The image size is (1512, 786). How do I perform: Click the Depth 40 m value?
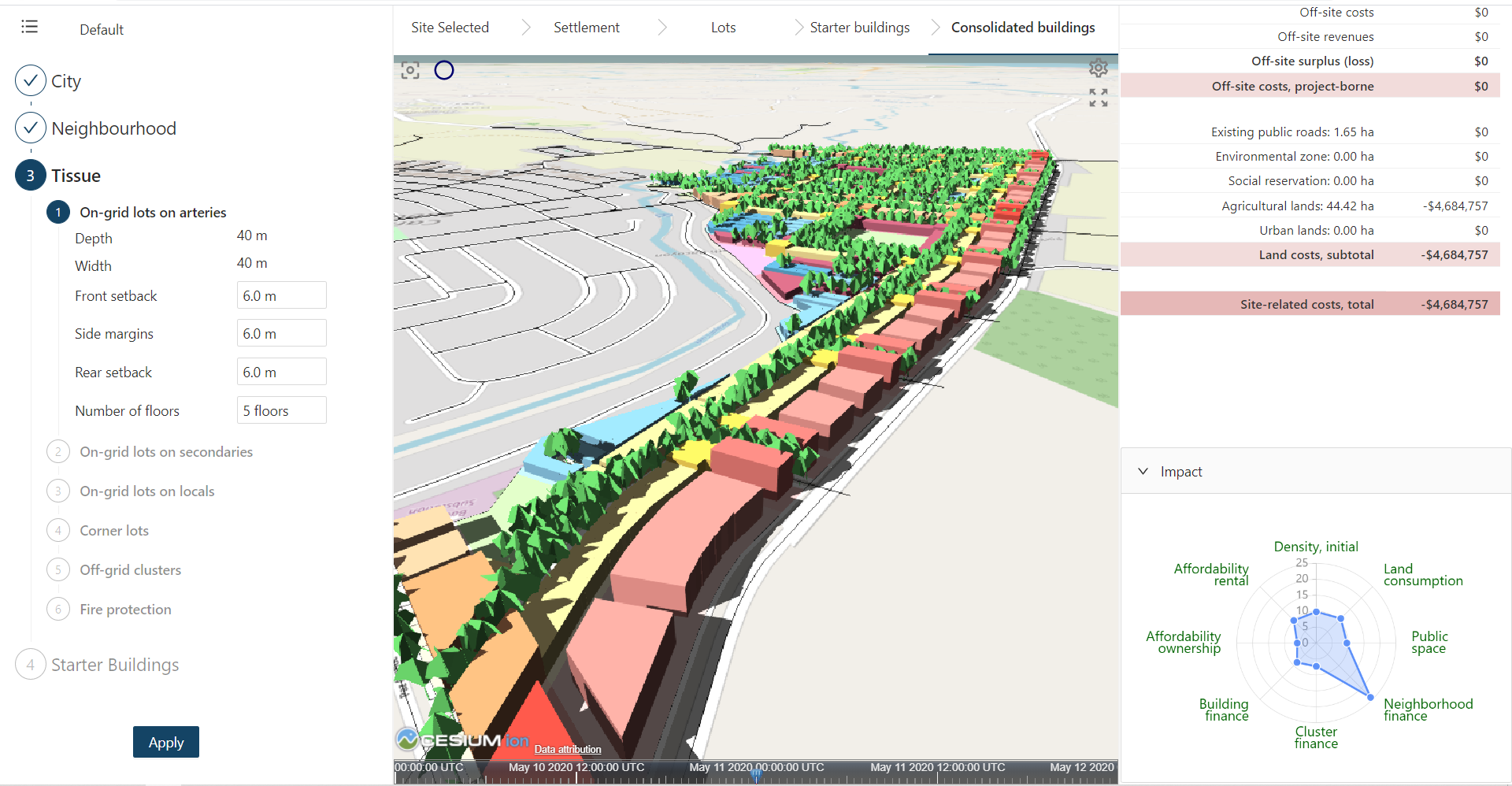[x=252, y=235]
